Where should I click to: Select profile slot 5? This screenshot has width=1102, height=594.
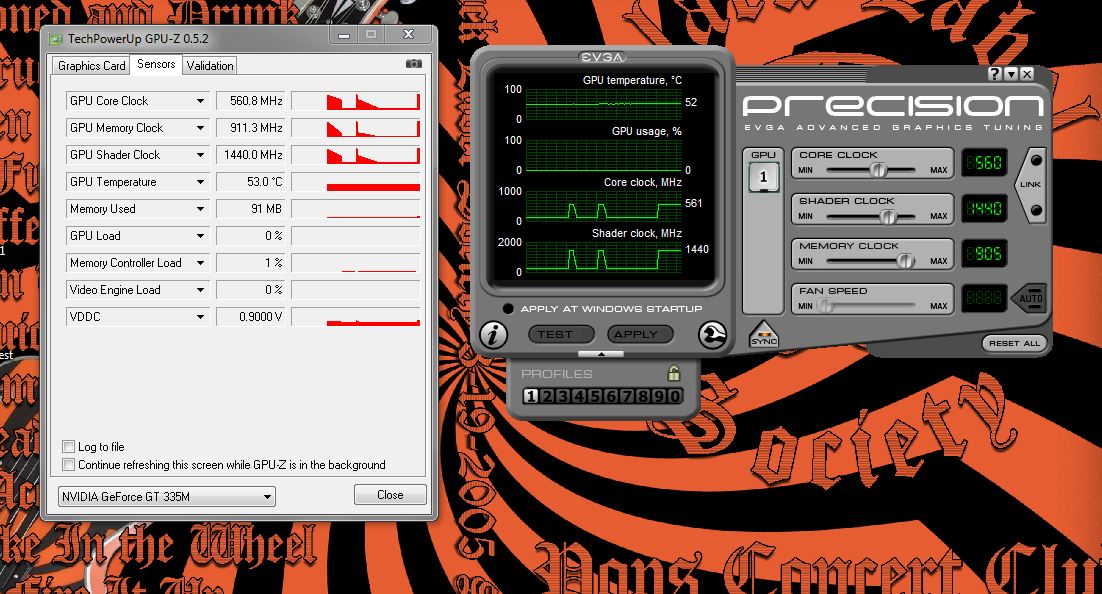[x=595, y=396]
